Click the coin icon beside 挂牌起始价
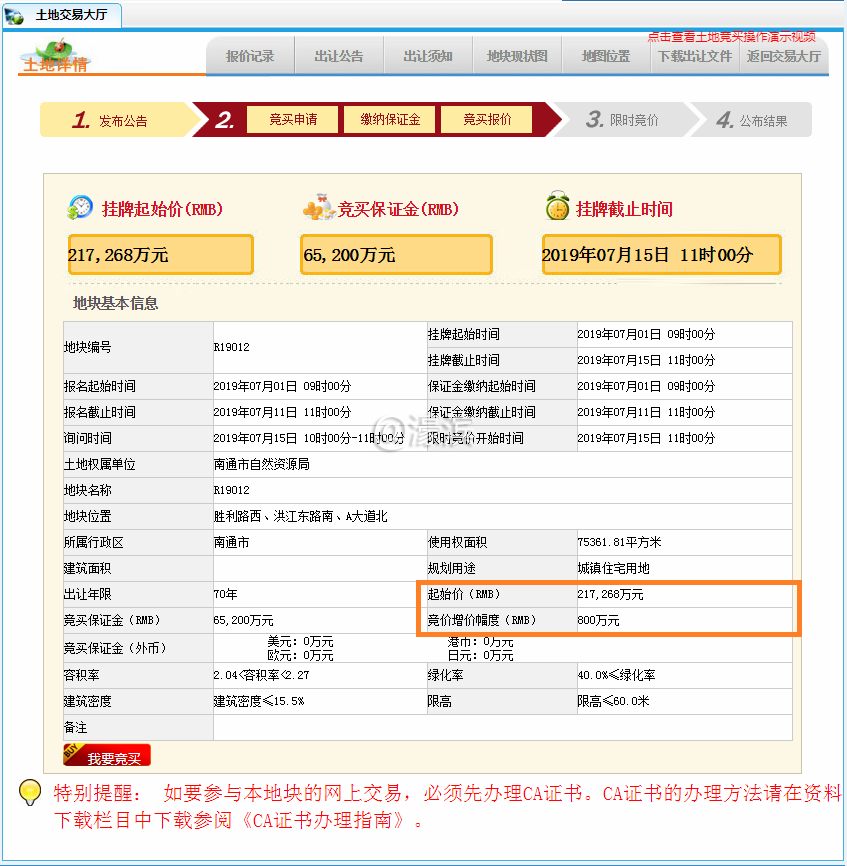 click(x=79, y=208)
